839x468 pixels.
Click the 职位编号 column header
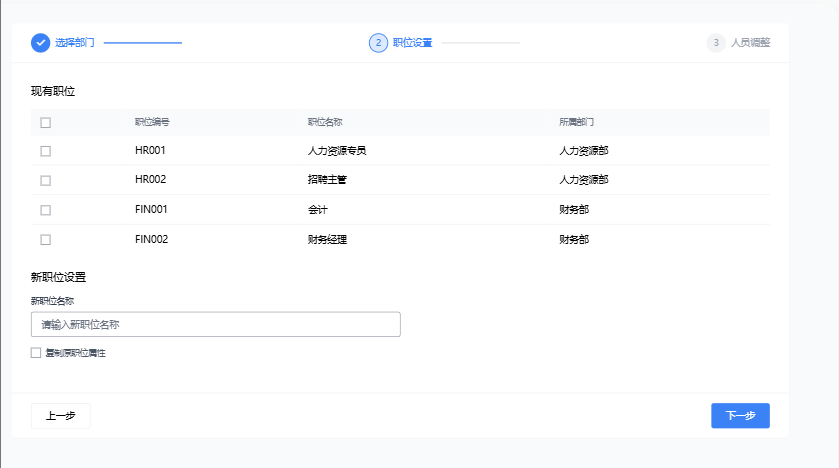point(152,123)
